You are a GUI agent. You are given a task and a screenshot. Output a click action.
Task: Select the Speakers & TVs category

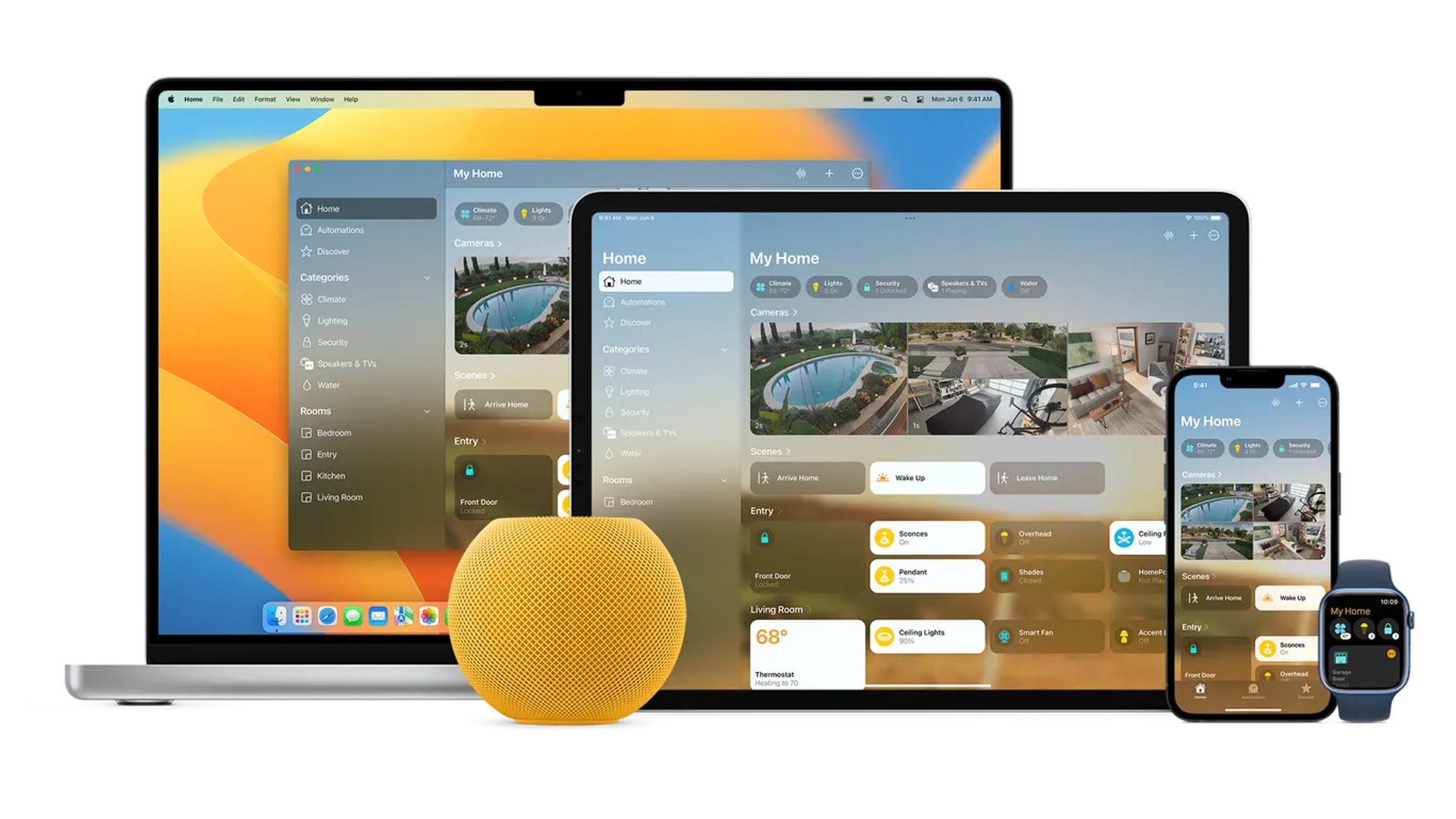[347, 363]
